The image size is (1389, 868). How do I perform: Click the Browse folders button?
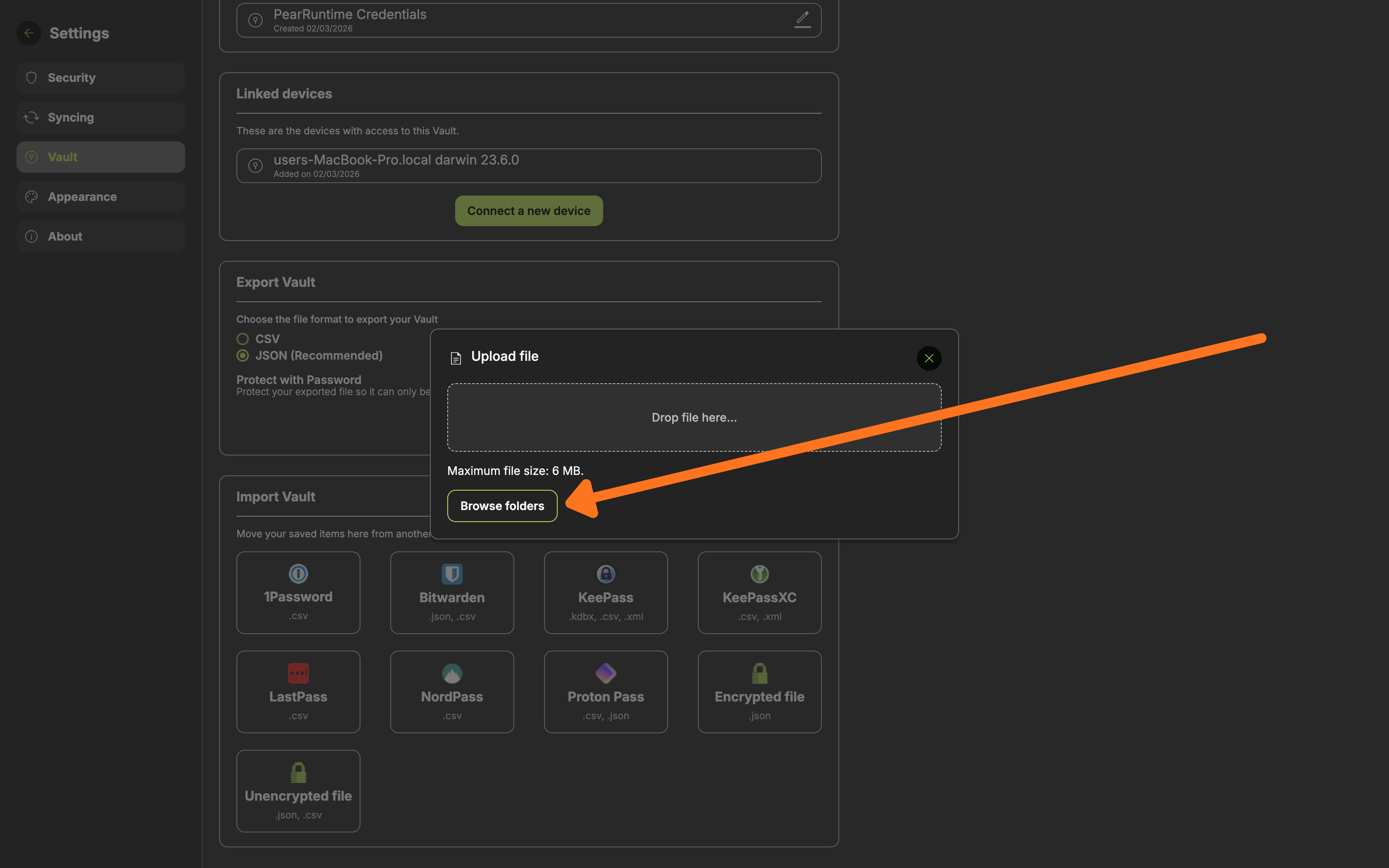click(x=501, y=506)
